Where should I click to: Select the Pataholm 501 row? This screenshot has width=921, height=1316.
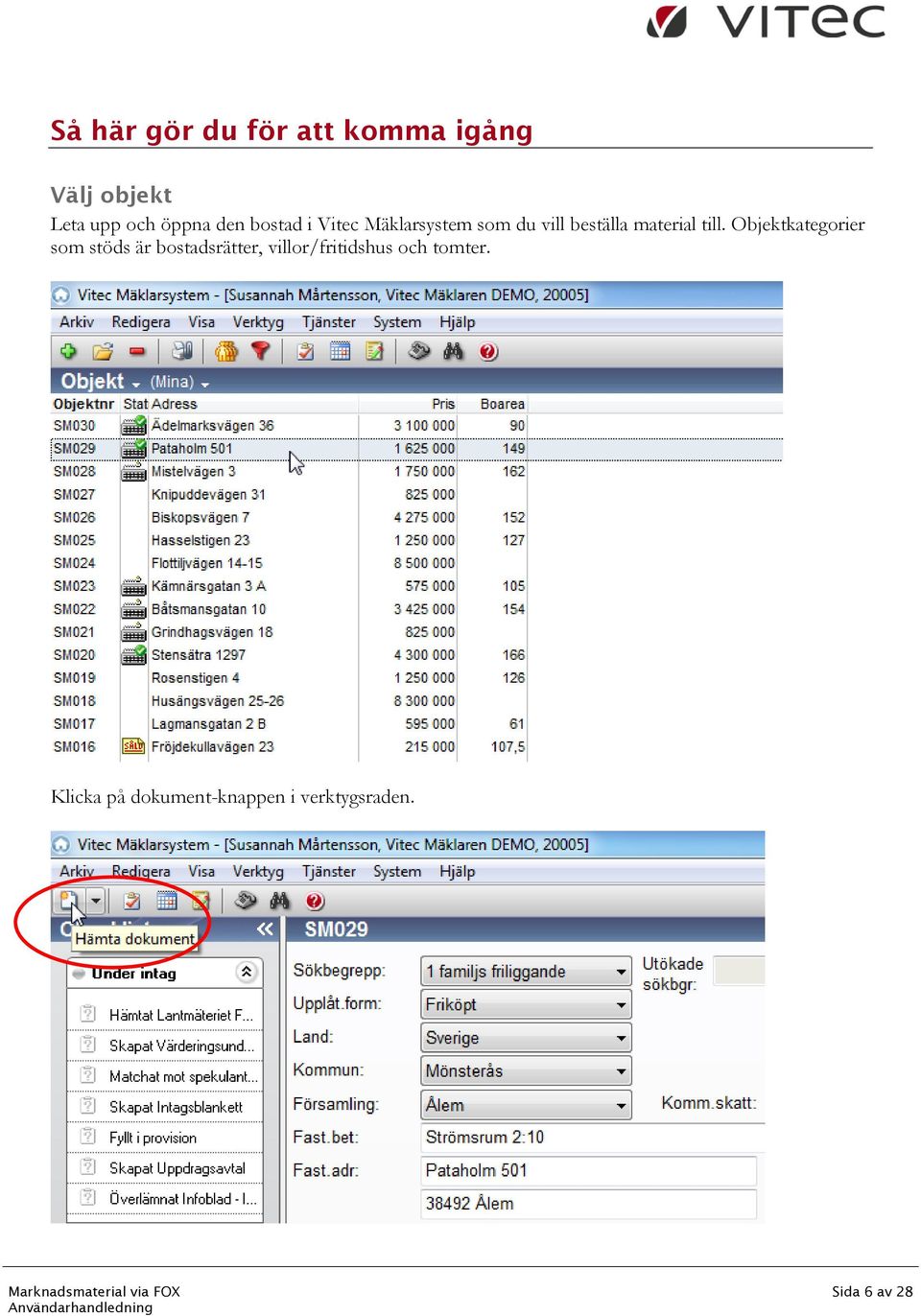[416, 448]
